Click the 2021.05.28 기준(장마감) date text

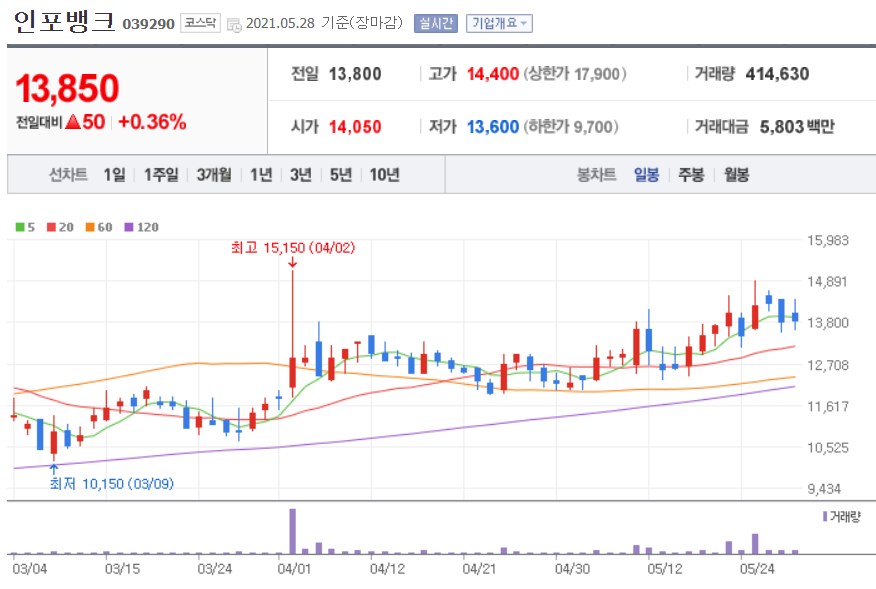coord(324,23)
